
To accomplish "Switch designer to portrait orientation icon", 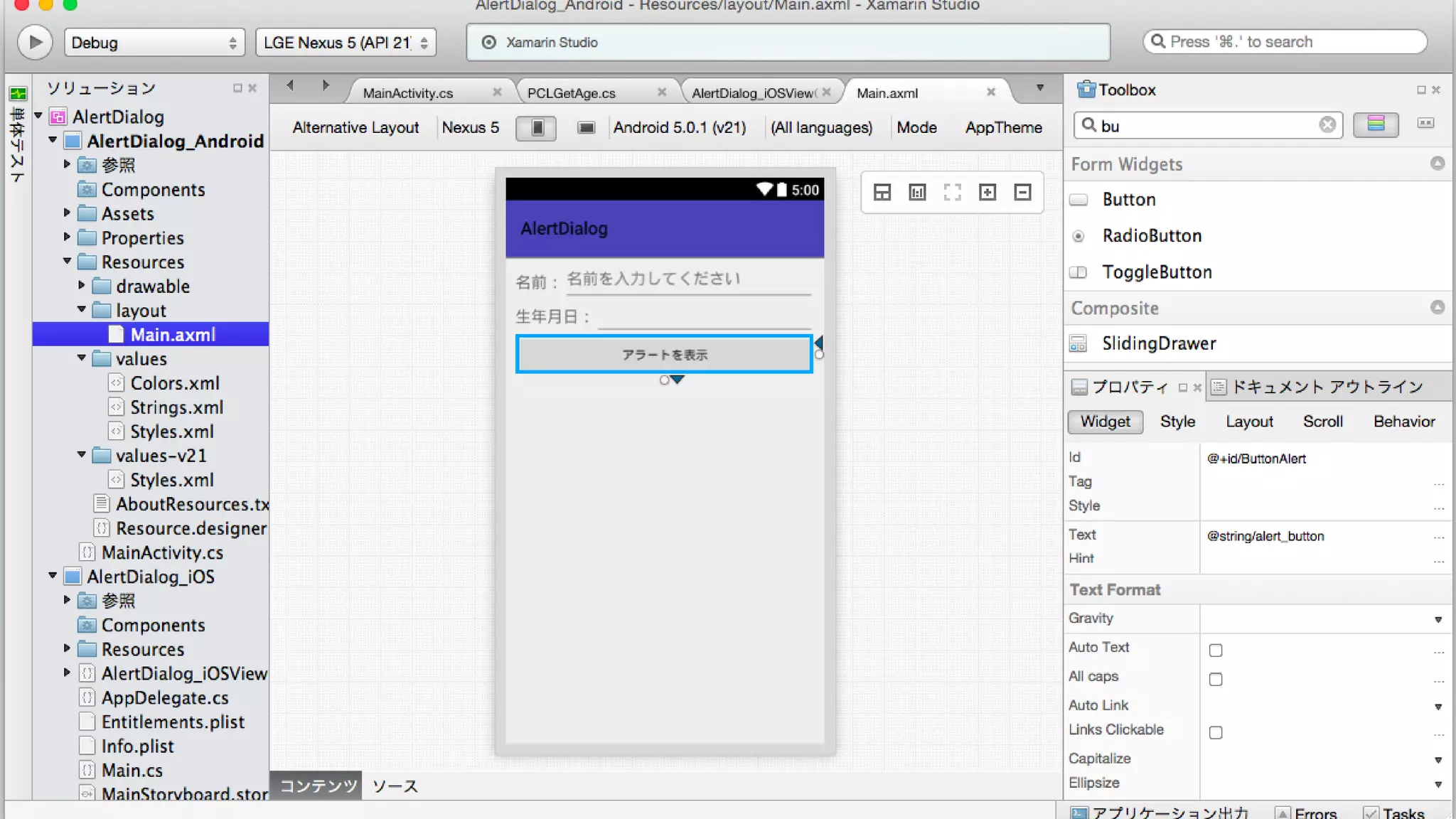I will pos(537,128).
